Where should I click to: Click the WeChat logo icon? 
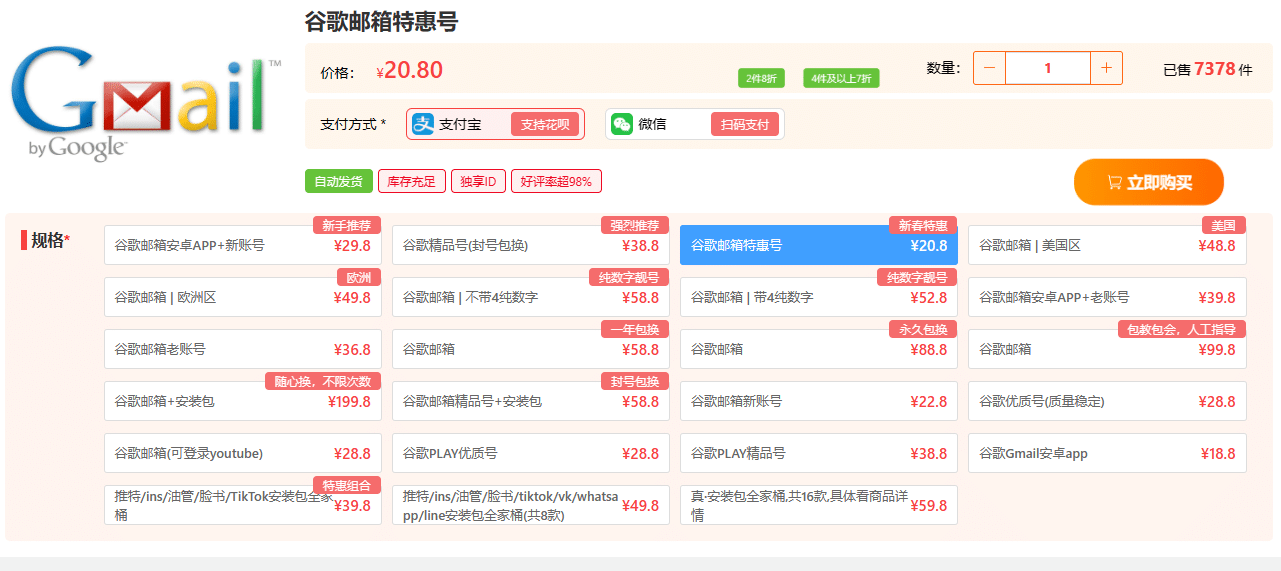point(622,124)
